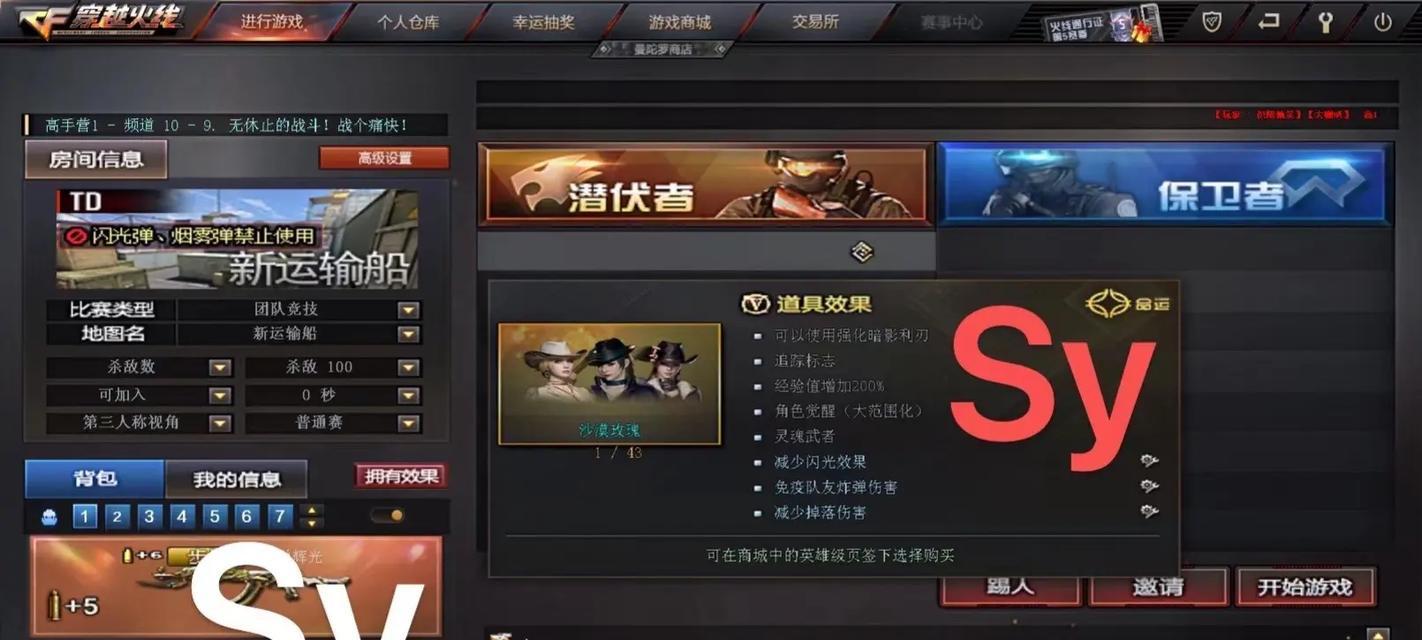Click the team swap icon under 潜伏者 banner

pyautogui.click(x=862, y=252)
